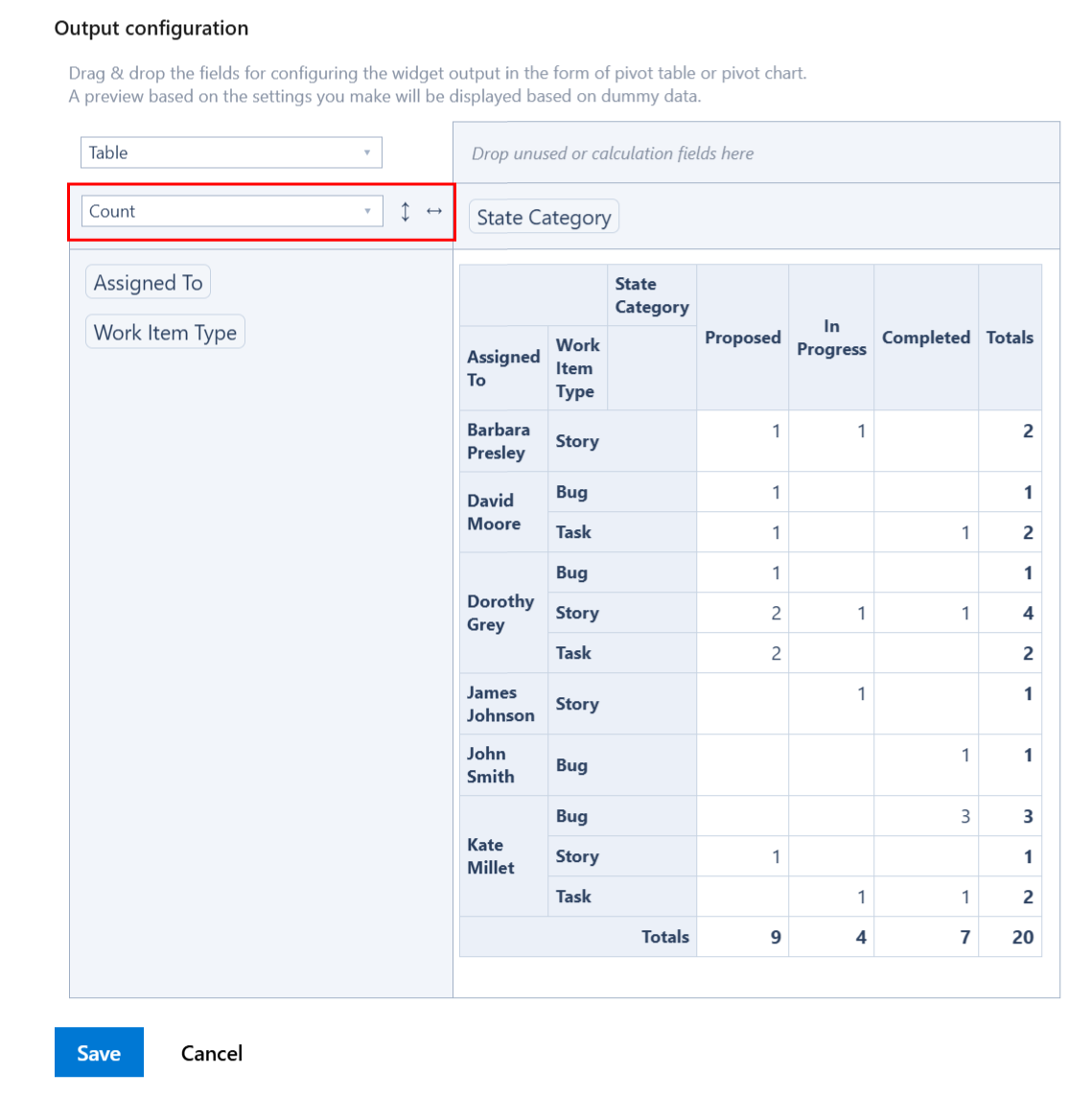Click the Totals column header
Image resolution: width=1092 pixels, height=1096 pixels.
1010,338
